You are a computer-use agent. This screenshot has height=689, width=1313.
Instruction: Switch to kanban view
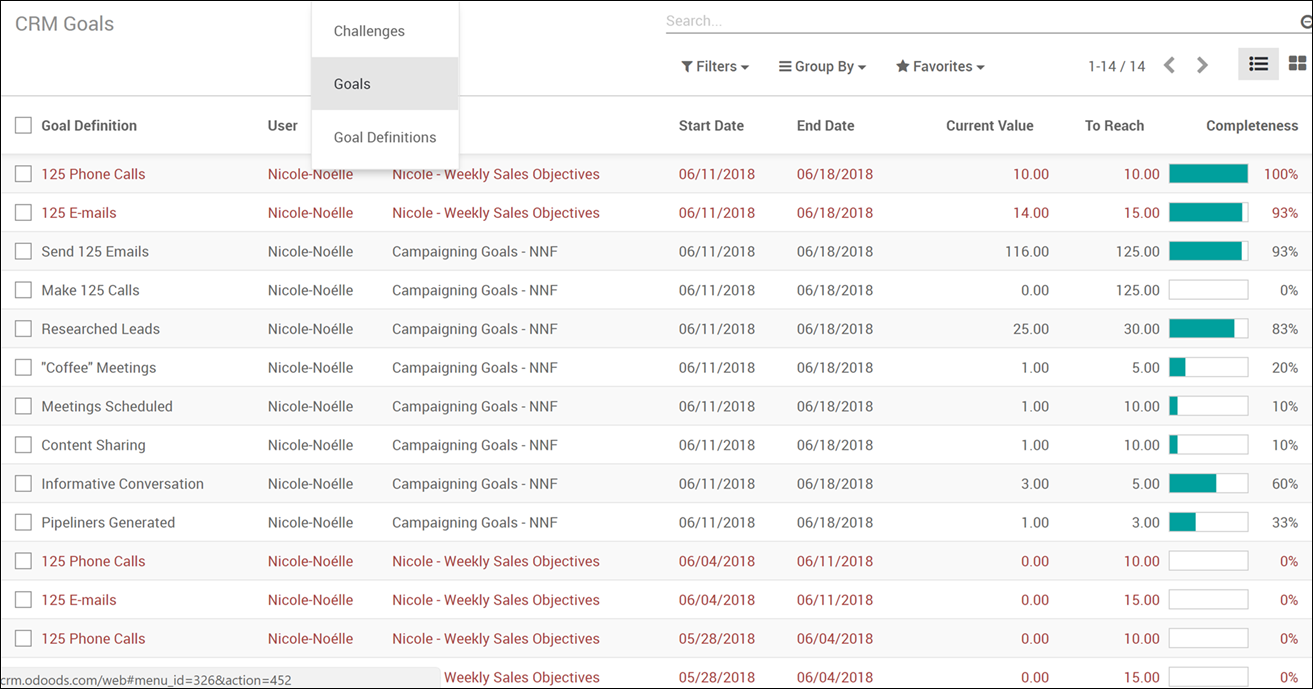(x=1296, y=64)
